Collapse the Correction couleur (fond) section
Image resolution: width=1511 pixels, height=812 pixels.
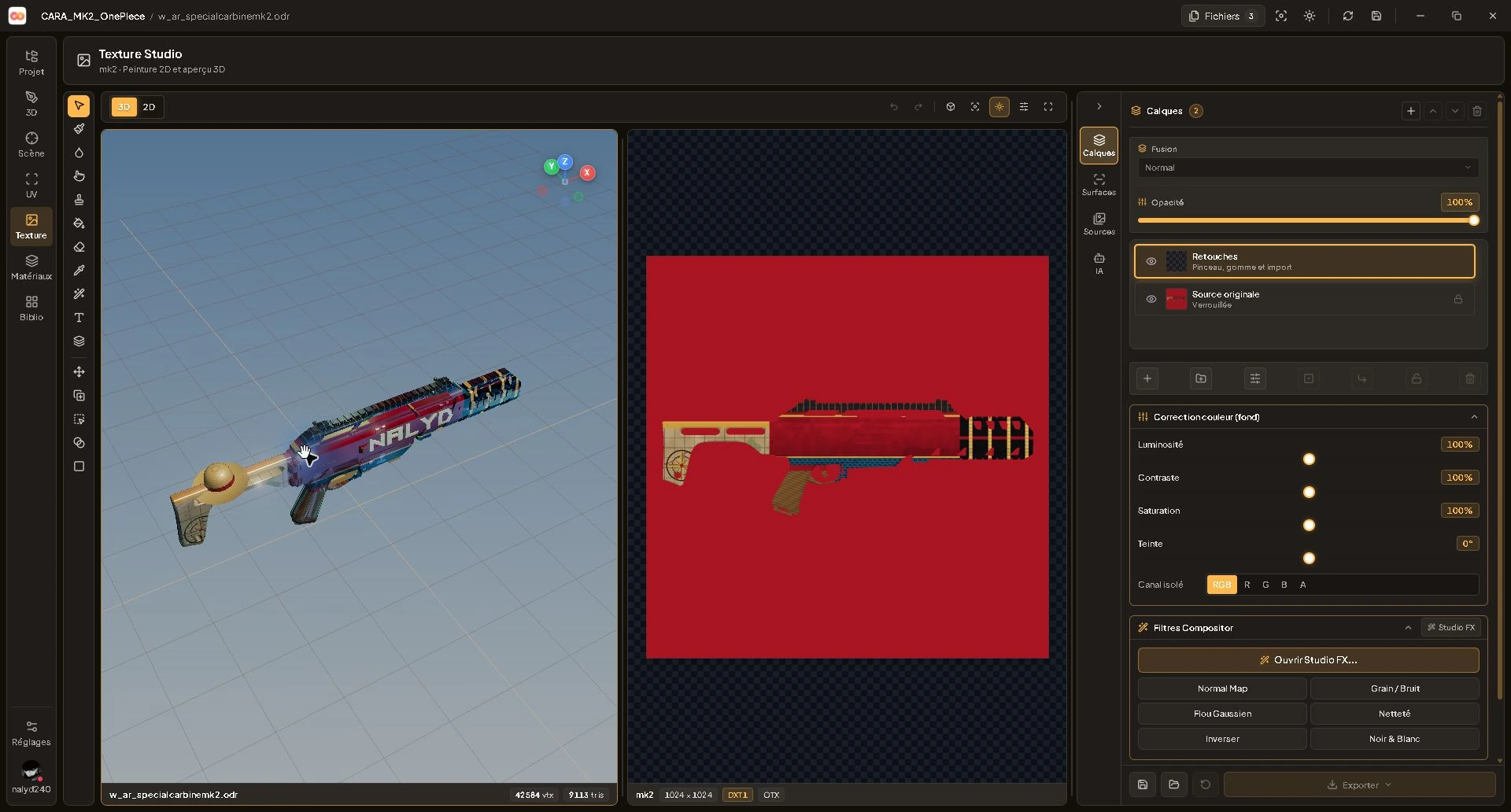point(1474,417)
